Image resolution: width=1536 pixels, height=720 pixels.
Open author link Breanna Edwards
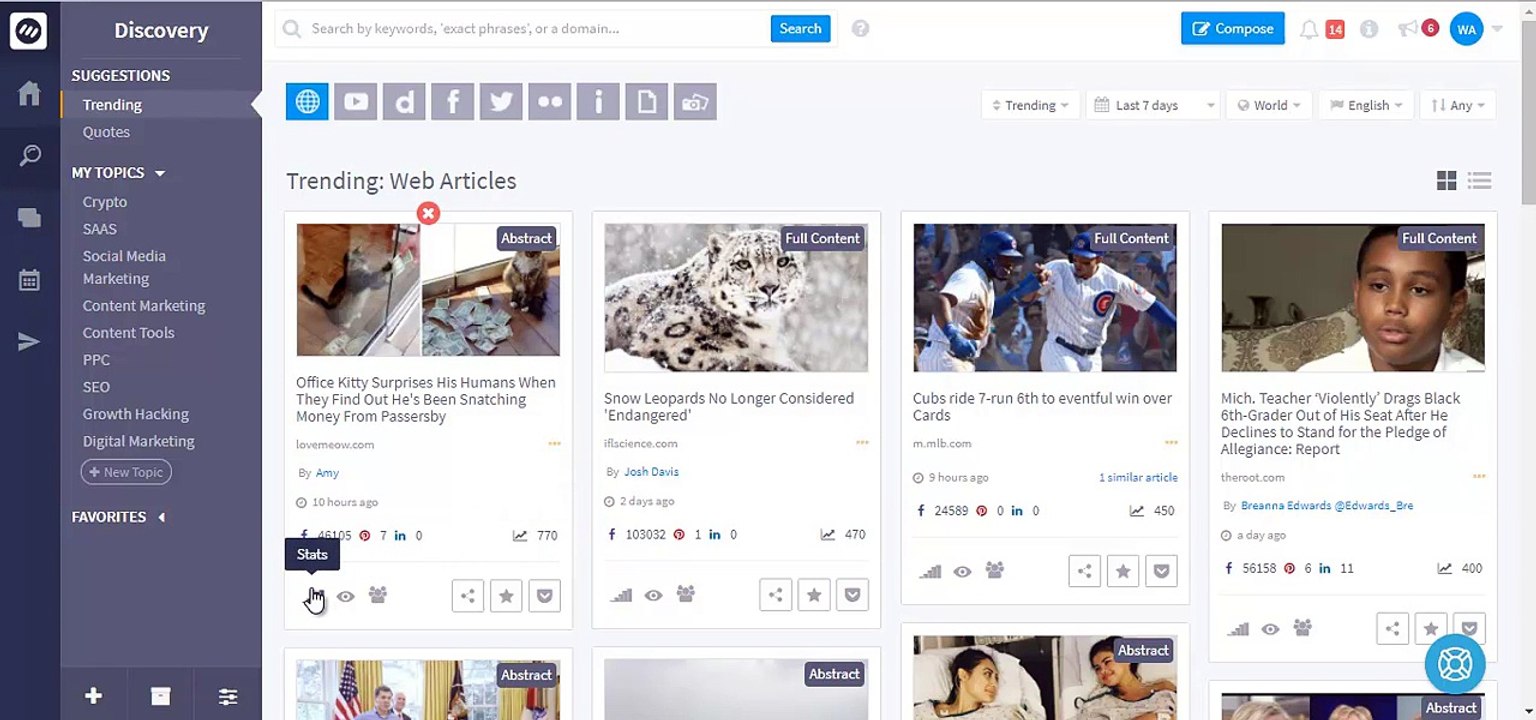[1326, 506]
